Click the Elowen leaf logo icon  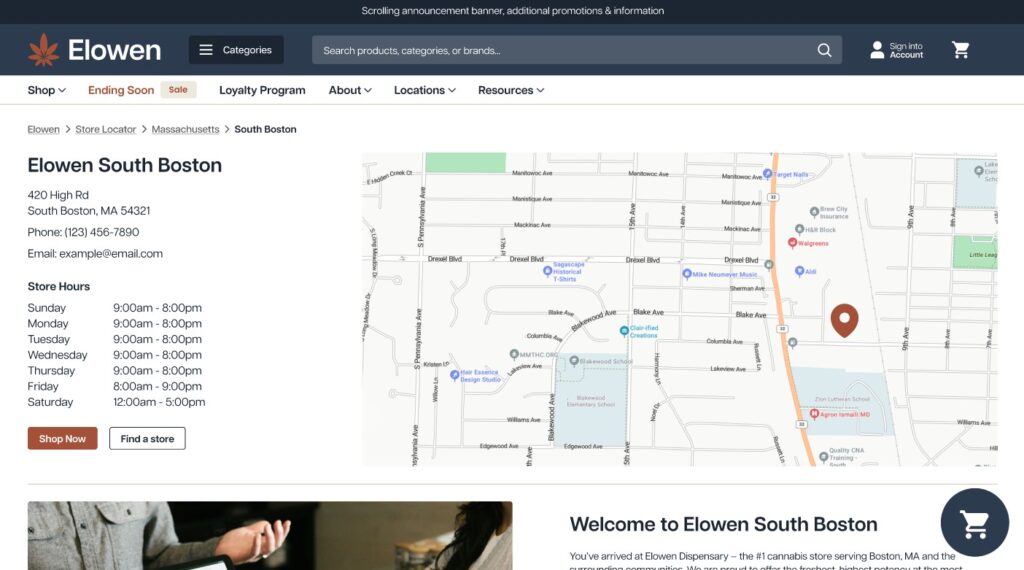(x=43, y=50)
